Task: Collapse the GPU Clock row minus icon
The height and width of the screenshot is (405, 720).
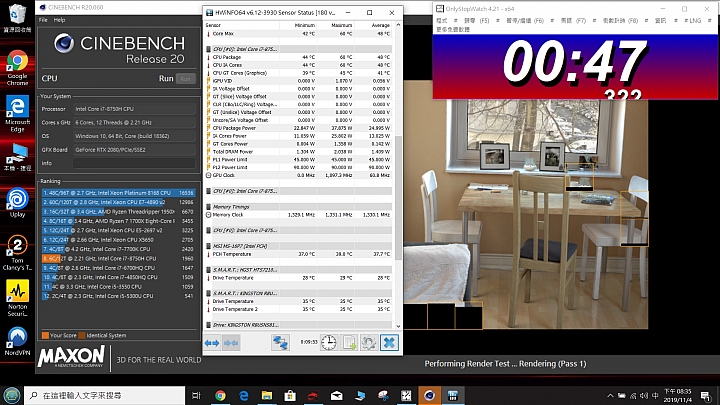Action: pos(208,175)
